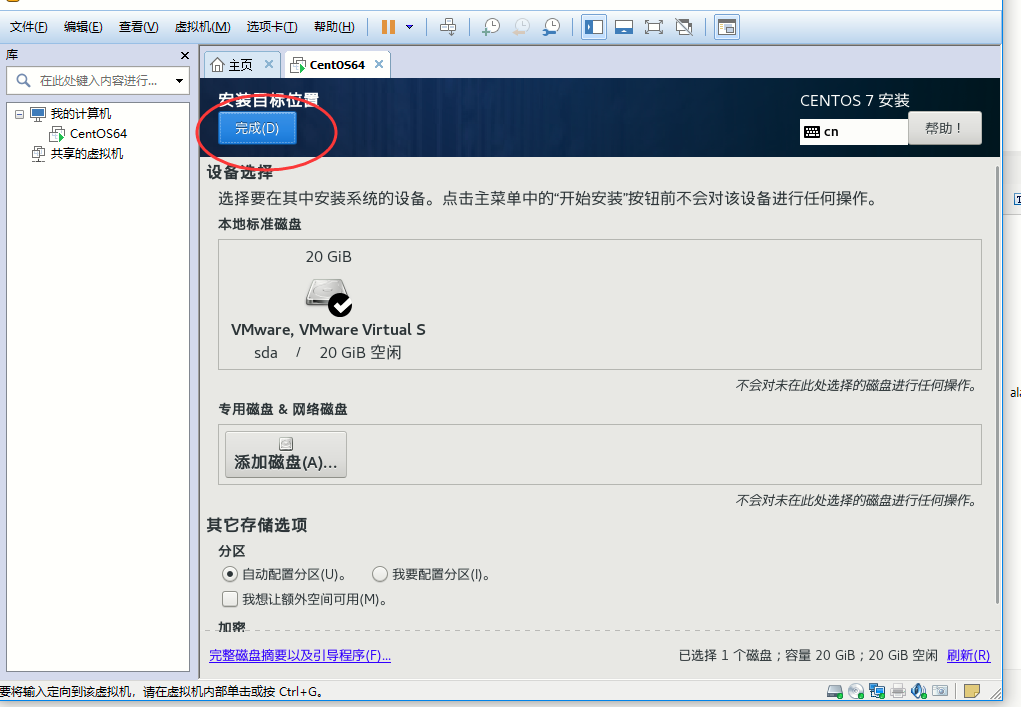Toggle the thumbnail bar view
This screenshot has width=1021, height=707.
(624, 27)
